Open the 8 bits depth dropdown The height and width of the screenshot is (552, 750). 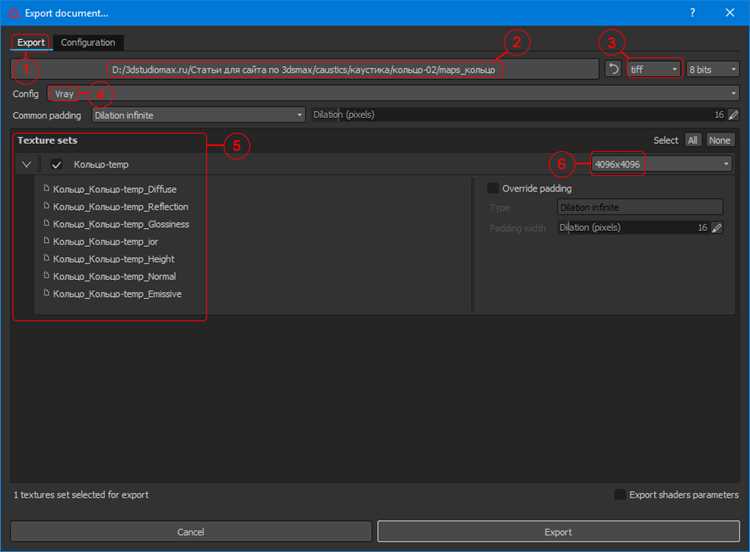point(712,70)
